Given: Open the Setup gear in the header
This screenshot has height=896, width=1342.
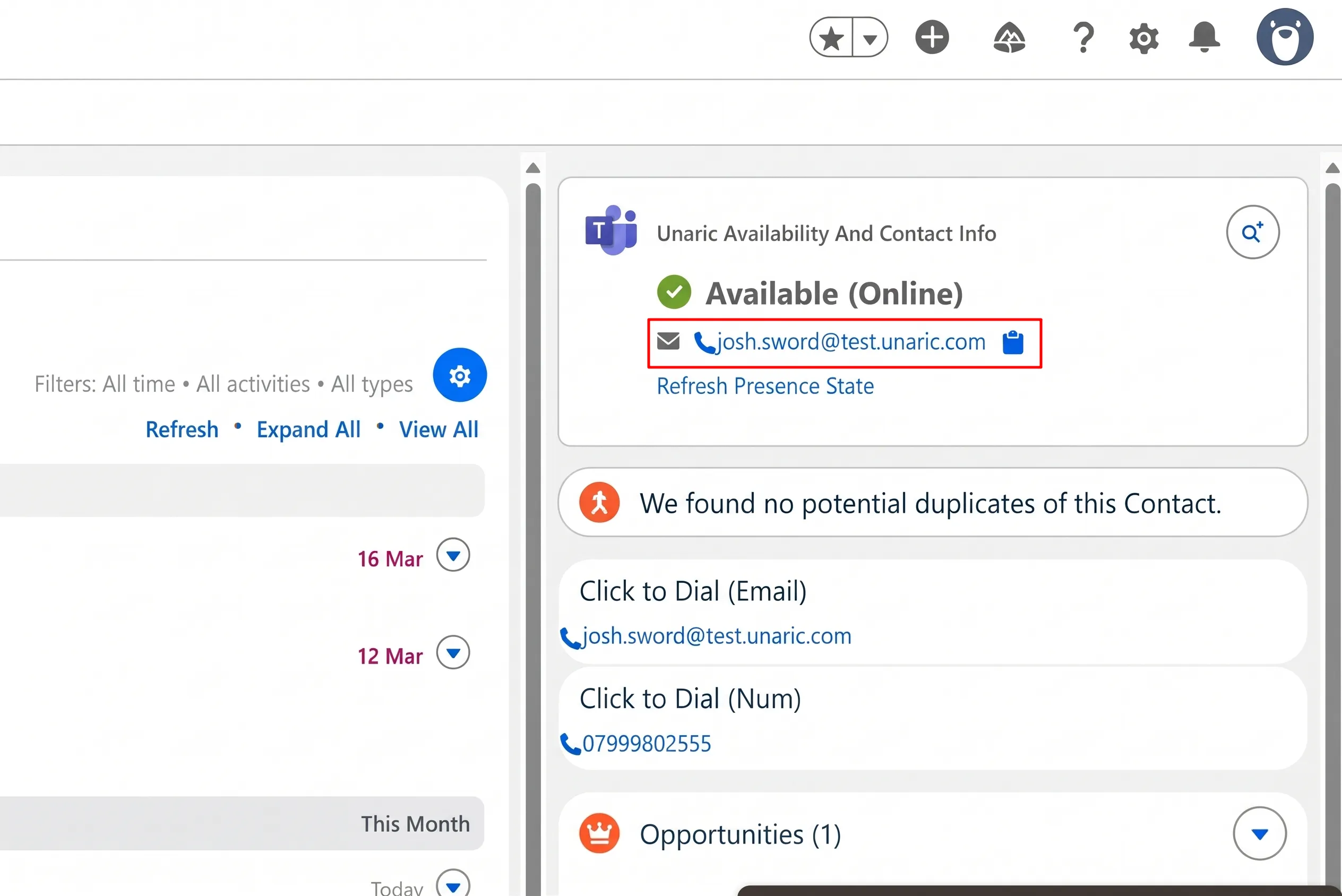Looking at the screenshot, I should [1144, 38].
